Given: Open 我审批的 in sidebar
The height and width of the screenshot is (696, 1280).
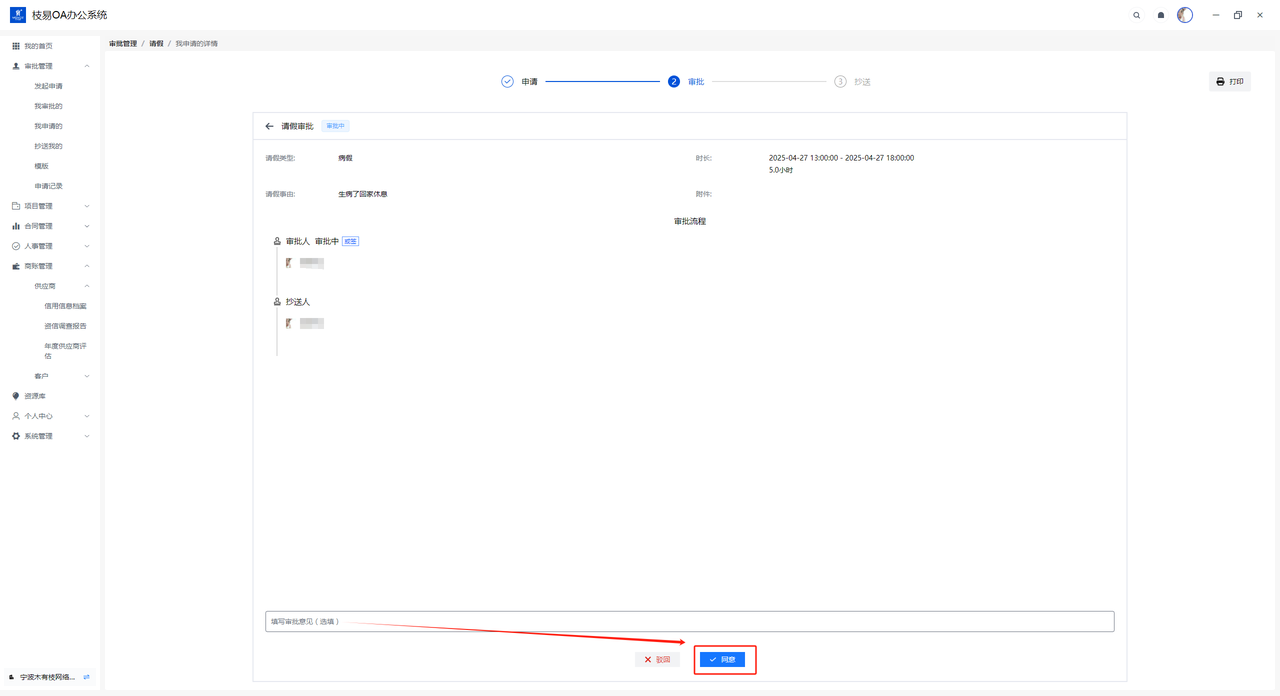Looking at the screenshot, I should [48, 106].
